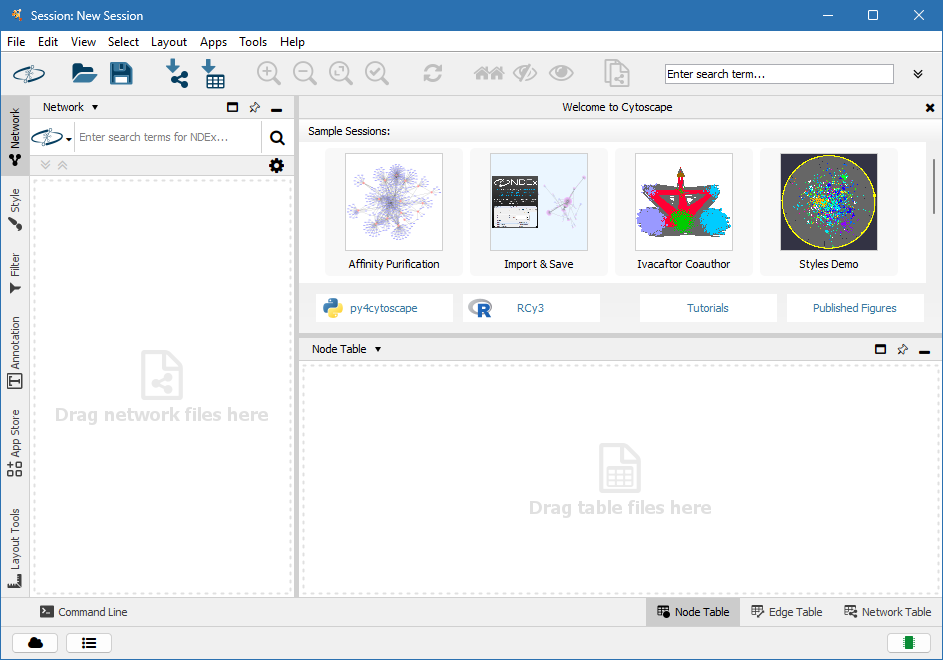This screenshot has width=943, height=660.
Task: Open the Import & Save sample session
Action: click(x=539, y=212)
